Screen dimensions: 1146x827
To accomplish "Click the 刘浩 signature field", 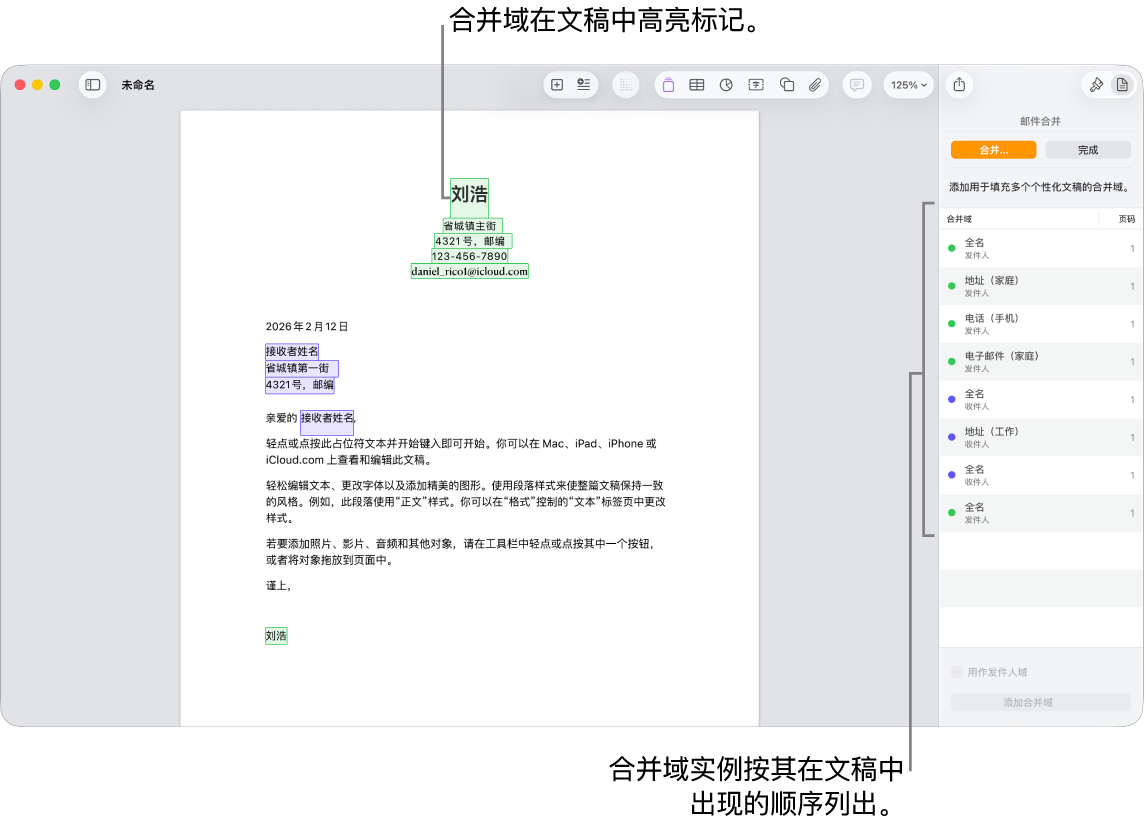I will click(x=276, y=636).
